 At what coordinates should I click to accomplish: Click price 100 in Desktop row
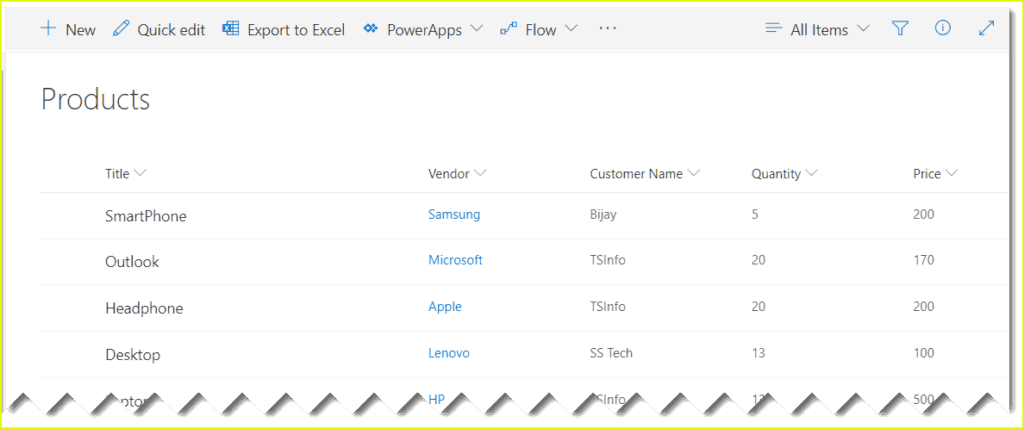click(x=923, y=353)
